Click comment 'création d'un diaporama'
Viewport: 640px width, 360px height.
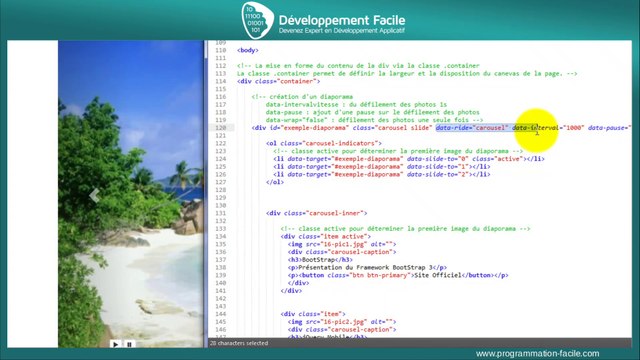[x=302, y=97]
